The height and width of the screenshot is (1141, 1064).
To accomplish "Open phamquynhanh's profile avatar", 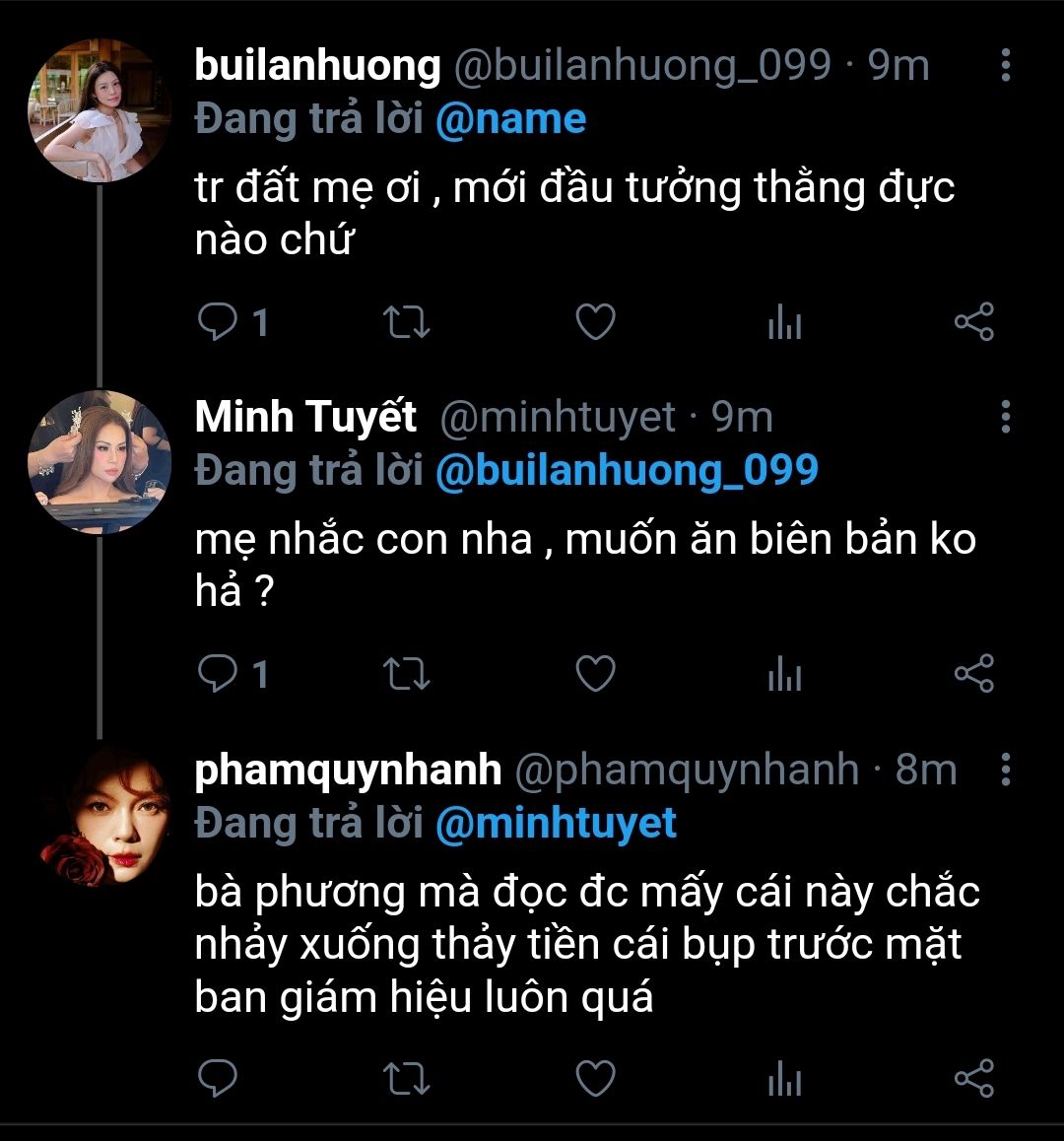I will 99,816.
